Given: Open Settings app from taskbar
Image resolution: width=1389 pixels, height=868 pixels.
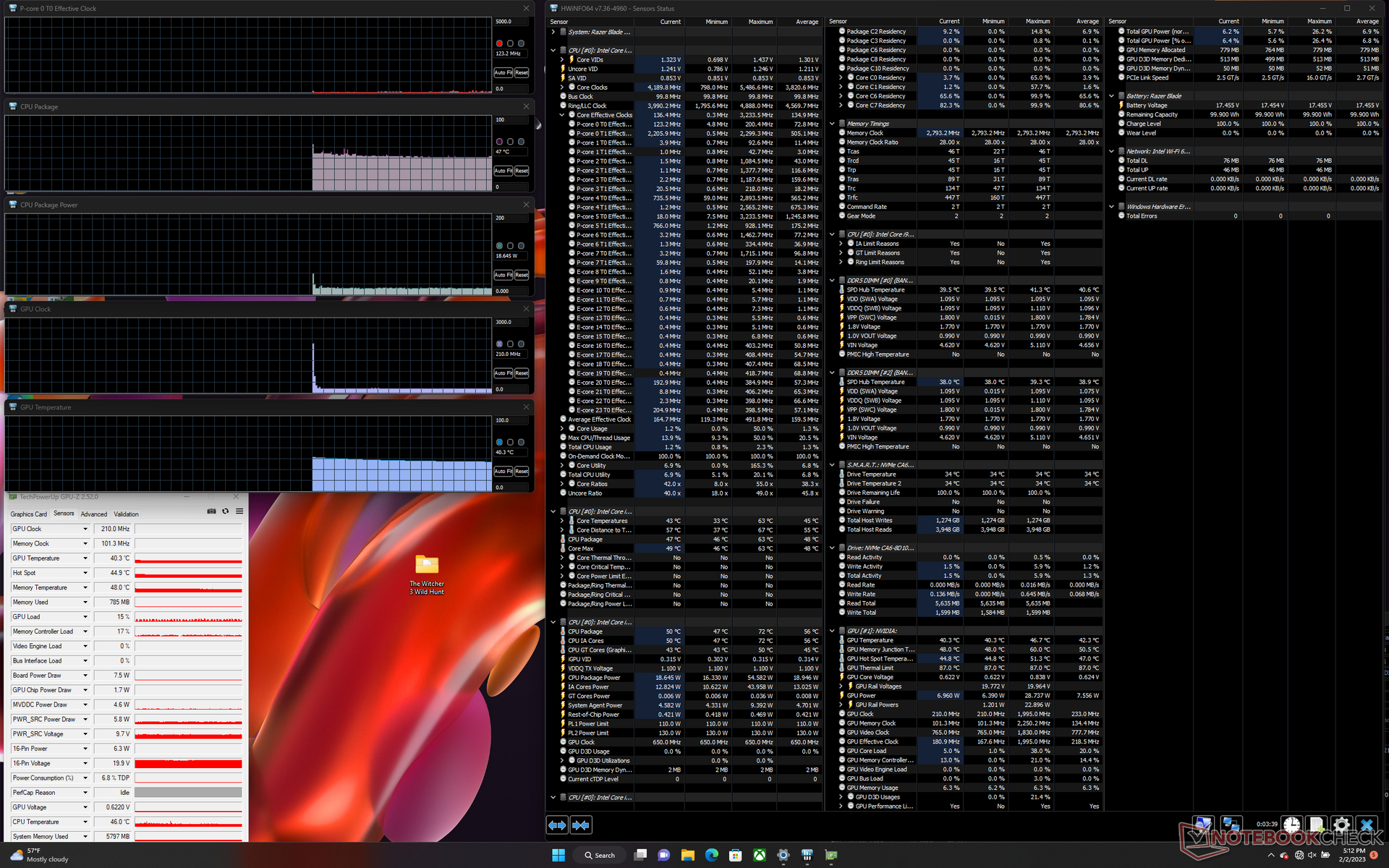Looking at the screenshot, I should click(783, 855).
